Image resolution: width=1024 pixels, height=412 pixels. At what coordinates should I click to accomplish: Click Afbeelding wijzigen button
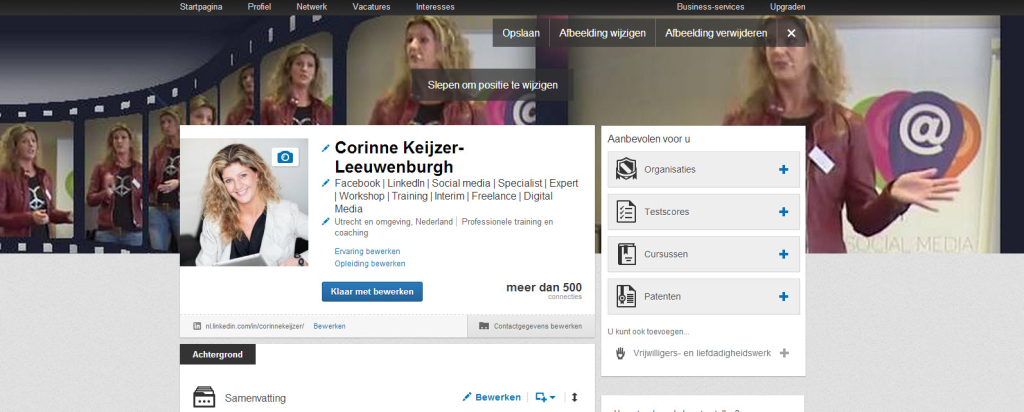click(x=602, y=33)
